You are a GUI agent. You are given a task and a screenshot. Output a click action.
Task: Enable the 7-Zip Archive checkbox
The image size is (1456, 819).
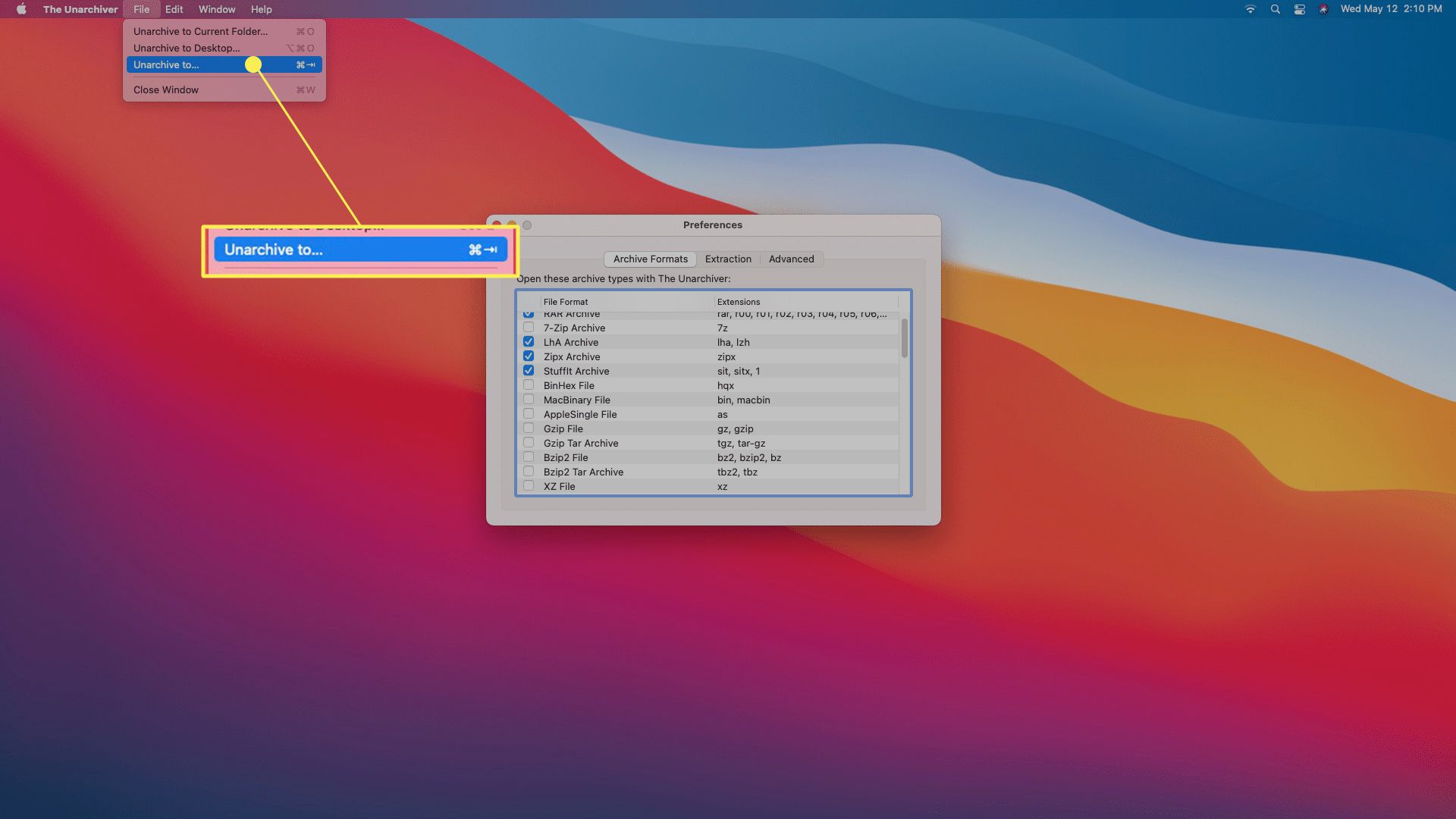click(x=528, y=327)
